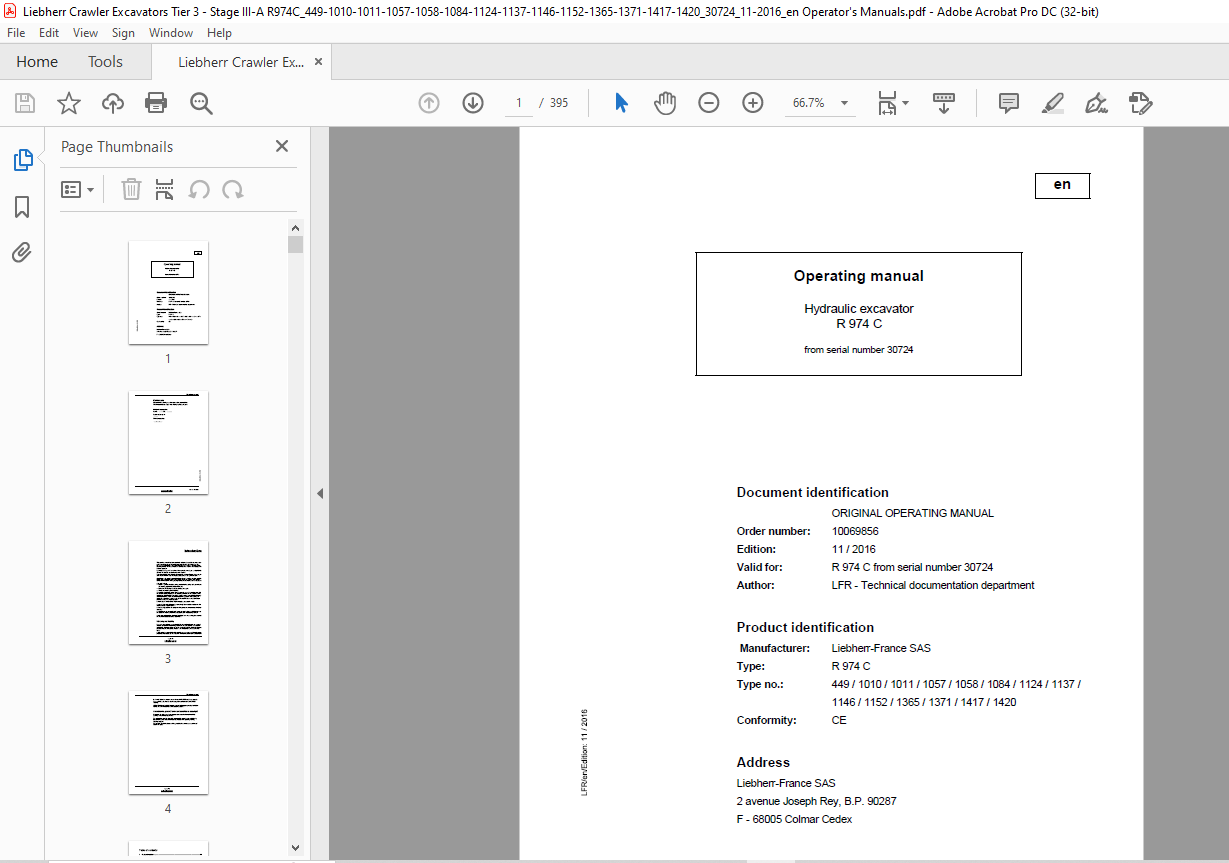Click the order number 10069856

pos(855,531)
